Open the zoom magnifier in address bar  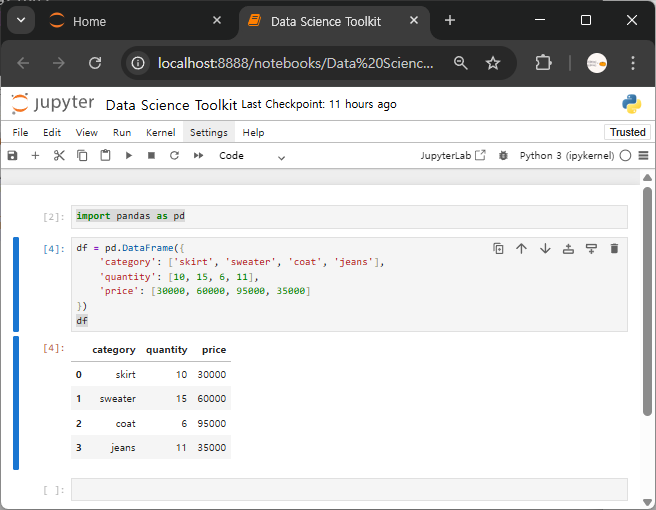pyautogui.click(x=461, y=63)
